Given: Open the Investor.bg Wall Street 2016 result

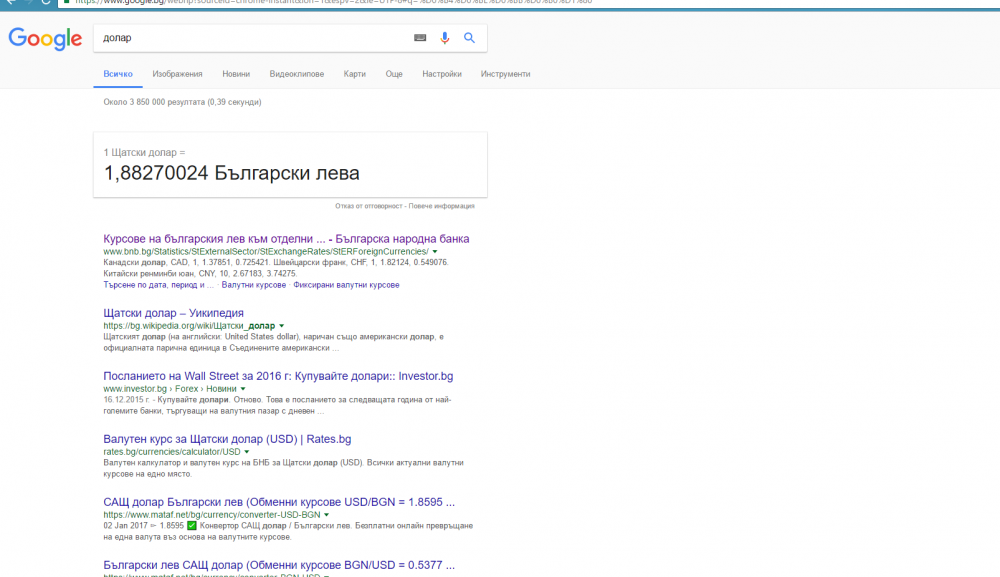Looking at the screenshot, I should click(278, 376).
